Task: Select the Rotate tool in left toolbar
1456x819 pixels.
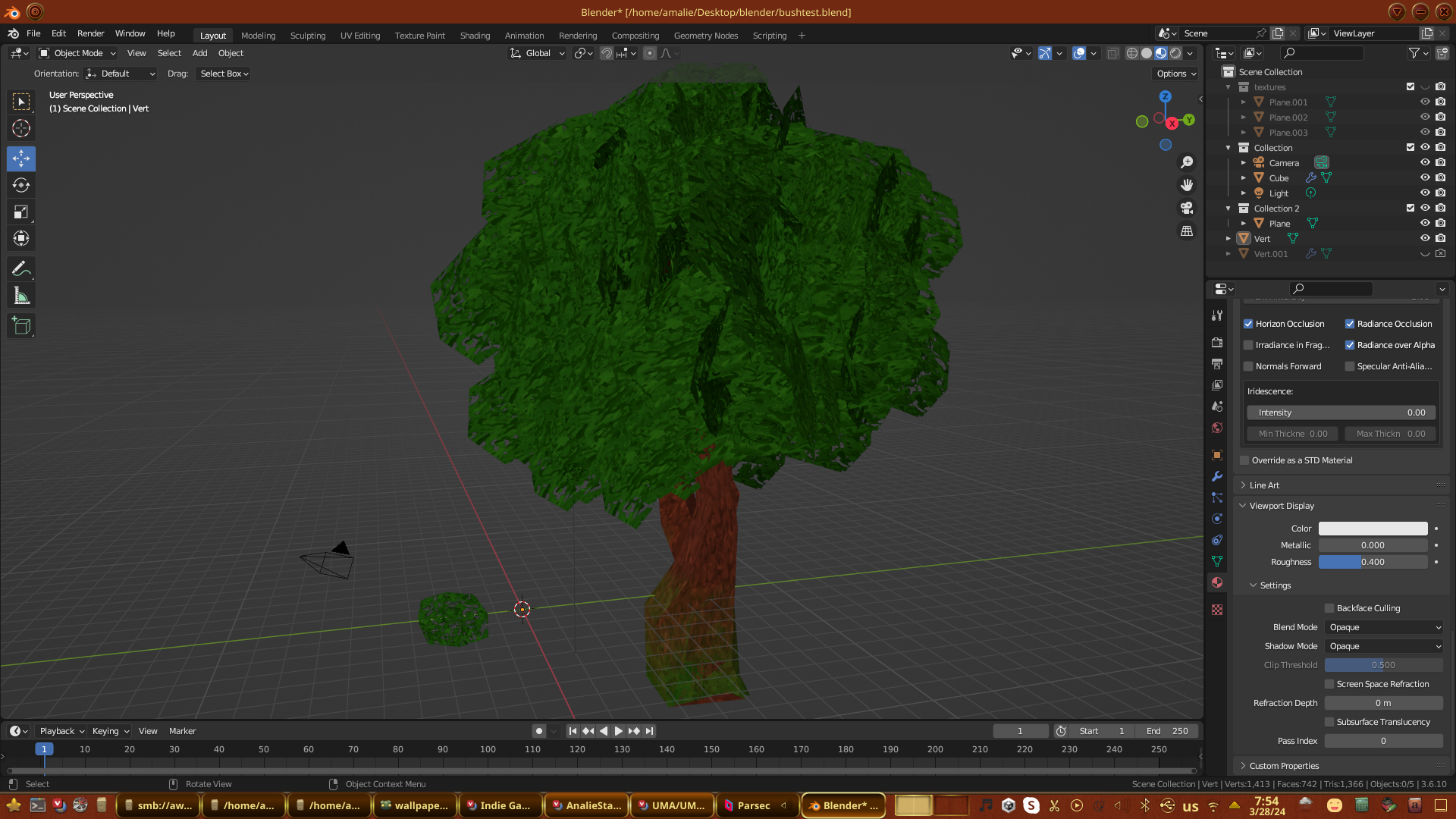Action: [21, 185]
